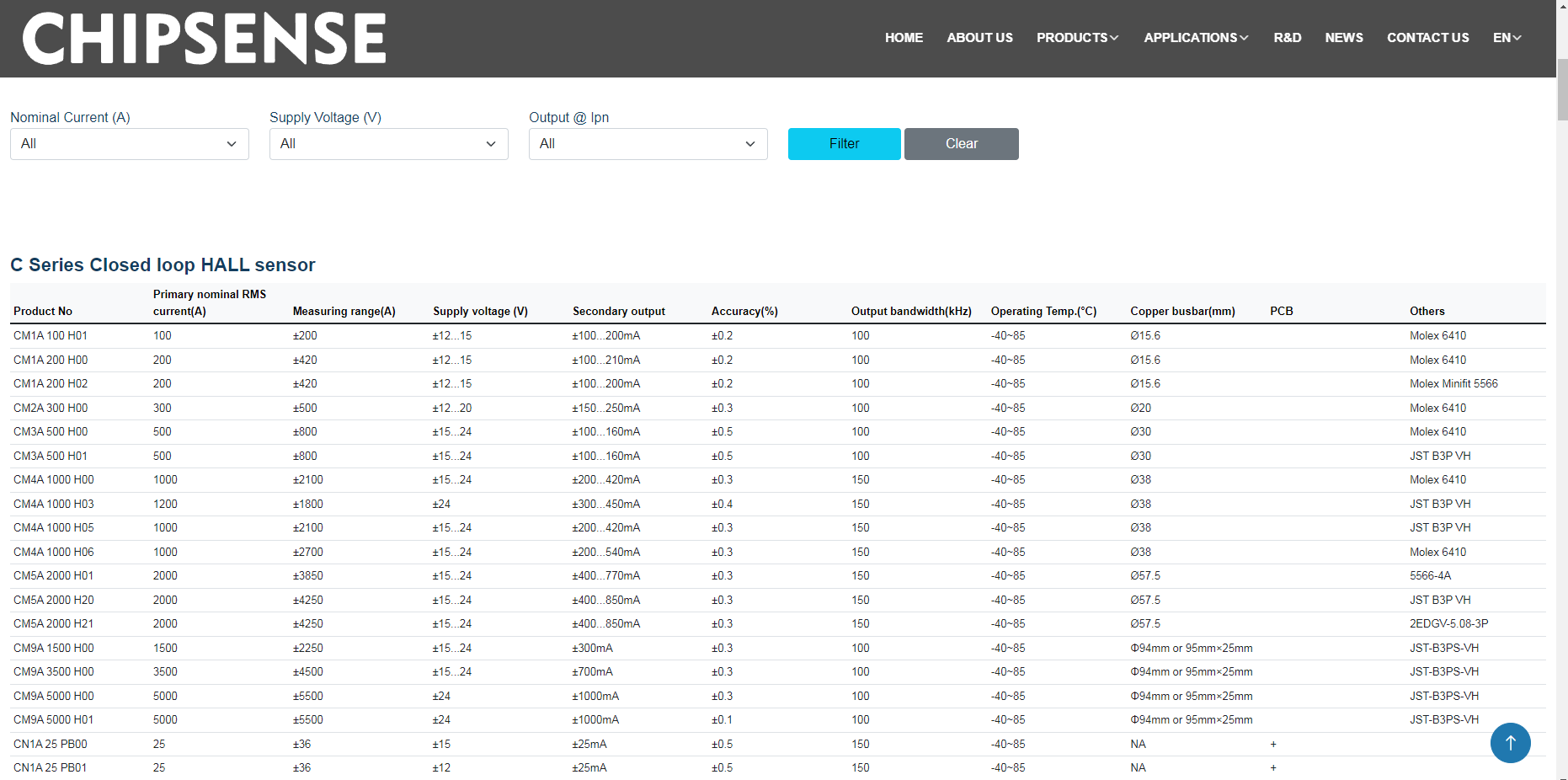Open the EN language selector

[1507, 38]
